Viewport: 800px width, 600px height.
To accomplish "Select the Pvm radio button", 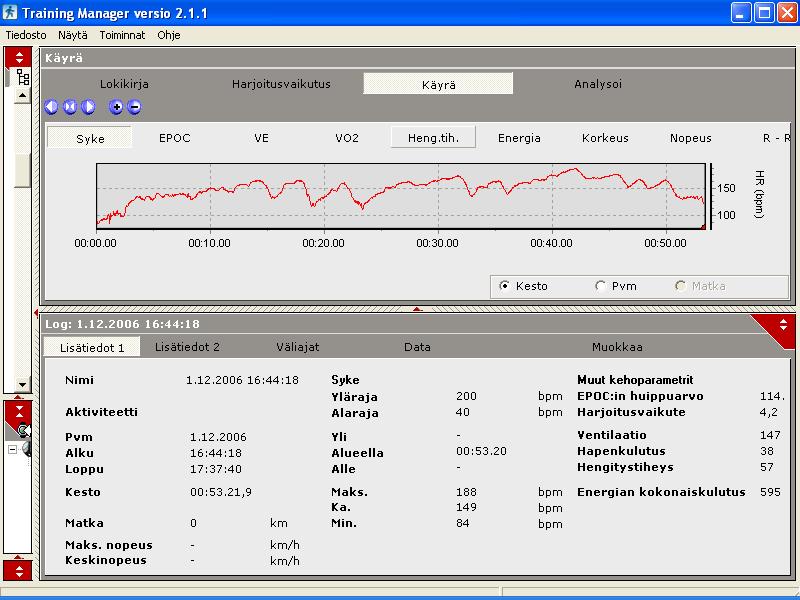I will pos(601,286).
